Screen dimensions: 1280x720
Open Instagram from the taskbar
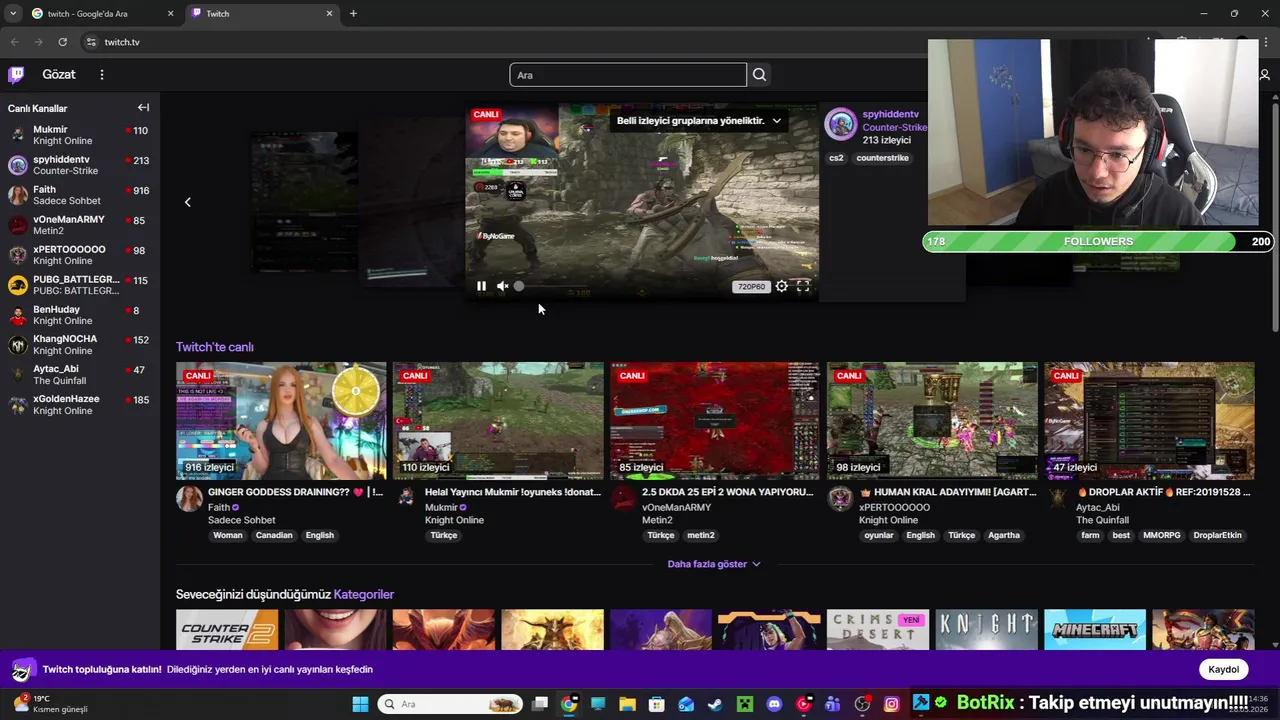pyautogui.click(x=891, y=704)
